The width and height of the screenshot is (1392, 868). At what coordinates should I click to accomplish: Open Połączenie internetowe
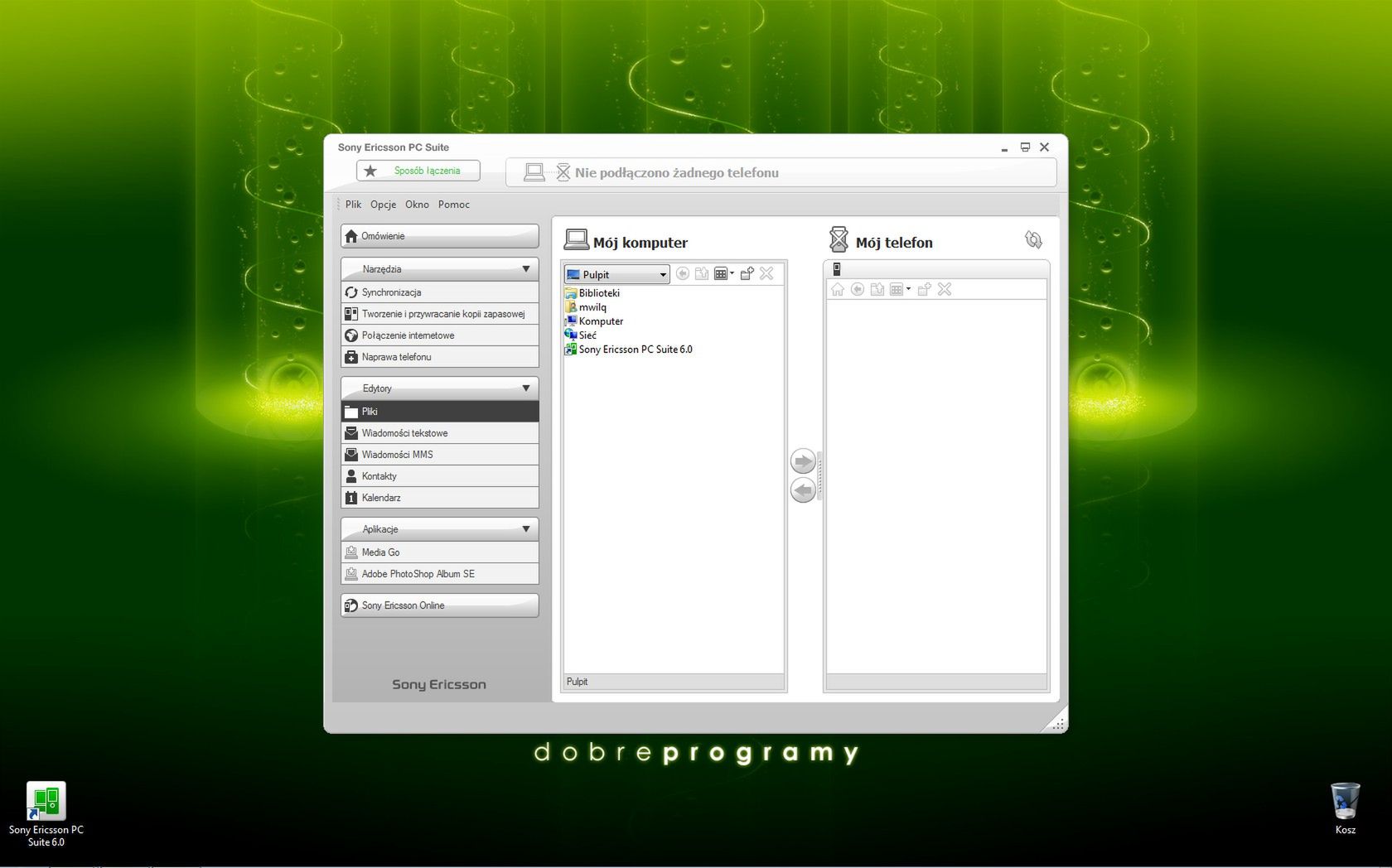(440, 335)
